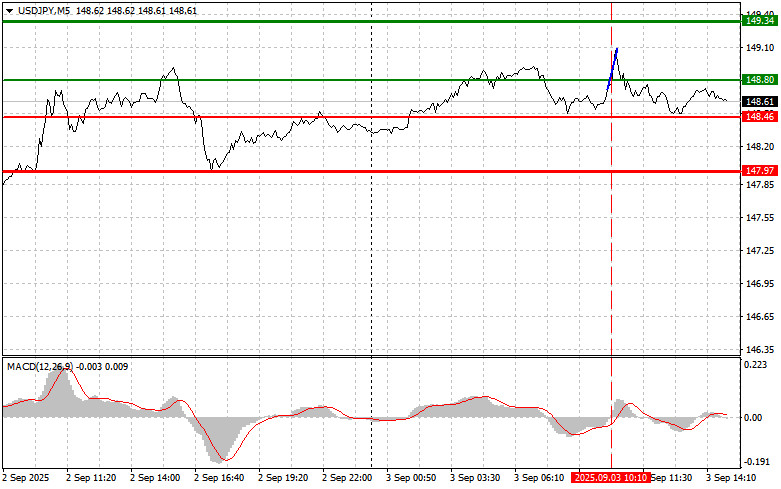
Task: Click the chart menu triangle beside USDJPY,M5
Action: click(9, 11)
